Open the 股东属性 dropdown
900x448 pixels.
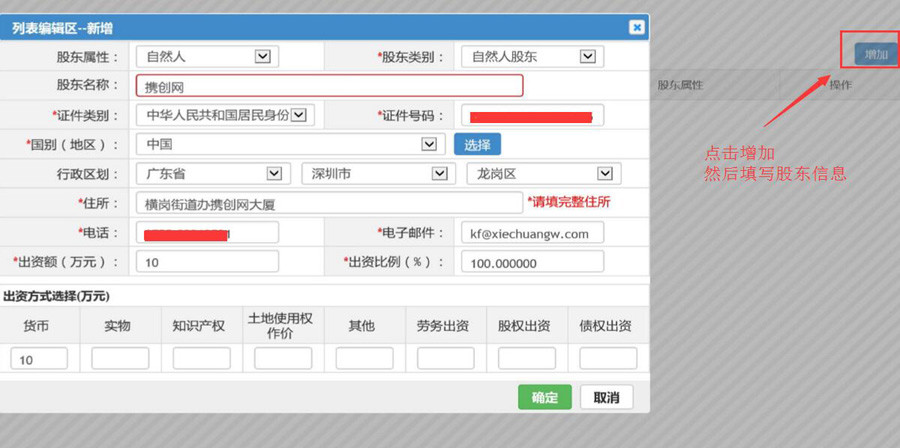point(262,57)
